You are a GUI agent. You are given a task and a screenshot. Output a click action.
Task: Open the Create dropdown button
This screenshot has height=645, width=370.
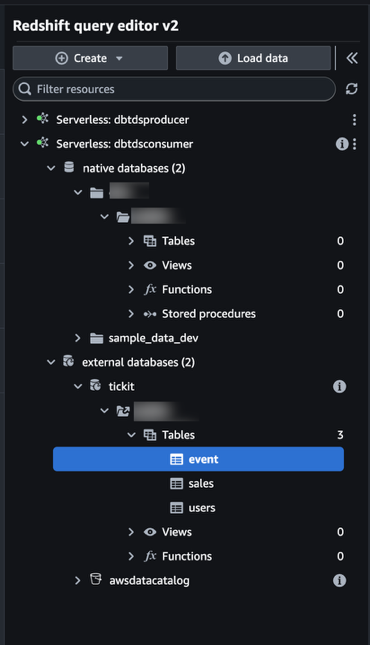tap(90, 58)
